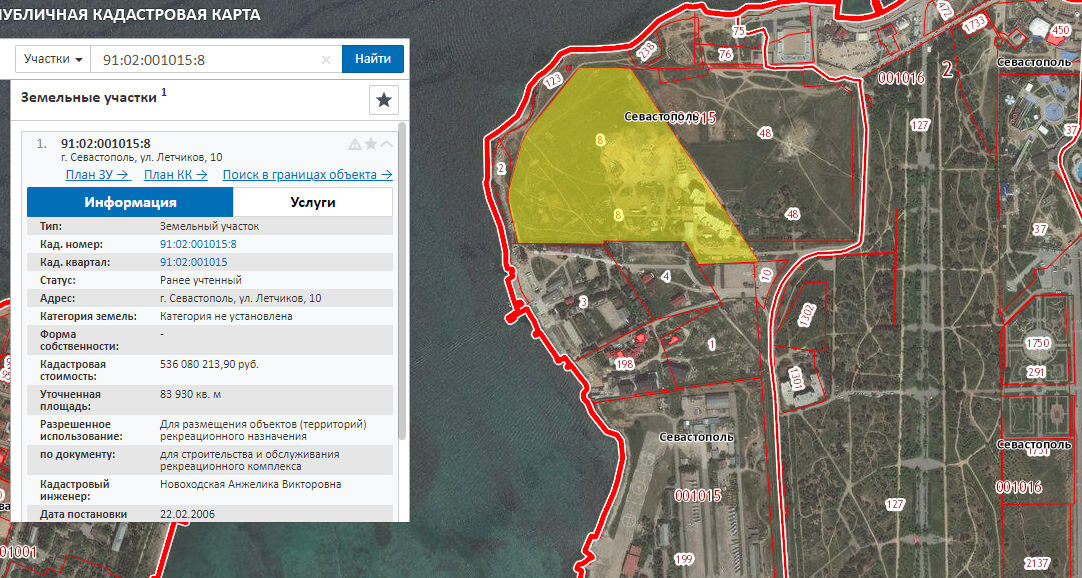Click parcel label 3 on map
Viewport: 1082px width, 578px height.
click(x=583, y=302)
